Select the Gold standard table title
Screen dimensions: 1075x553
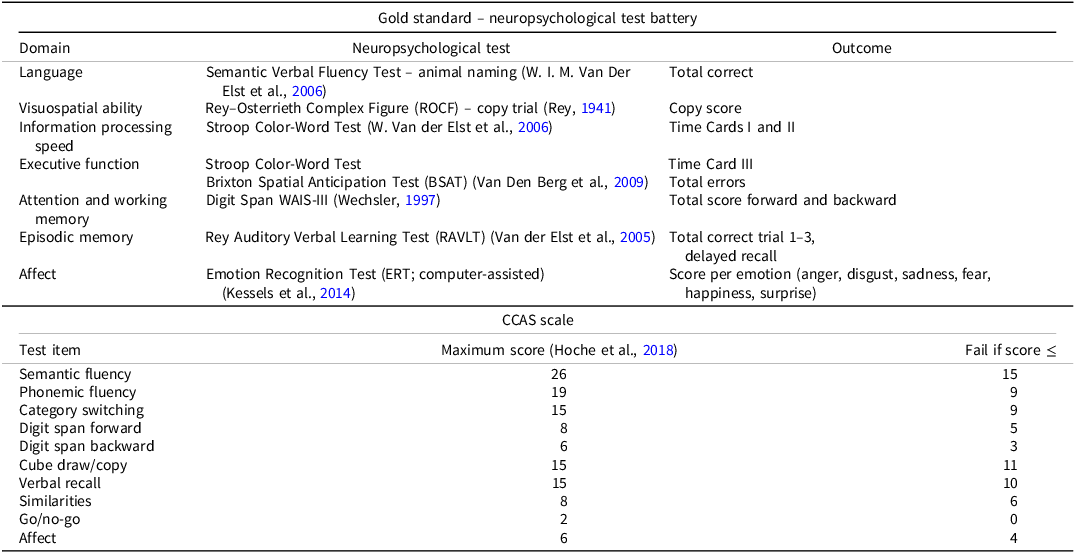point(537,18)
